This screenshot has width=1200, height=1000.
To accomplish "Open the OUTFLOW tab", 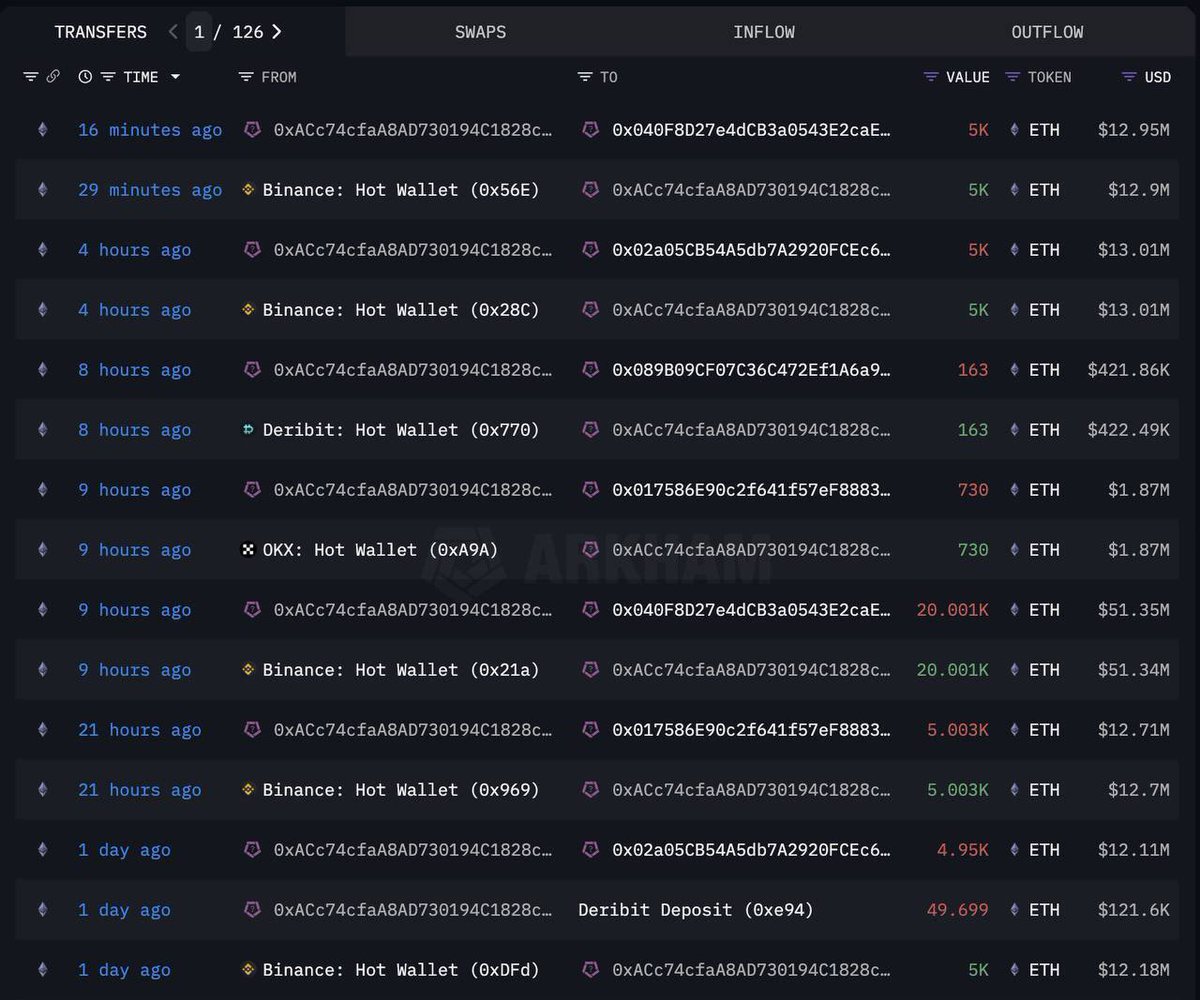I will (x=1047, y=32).
